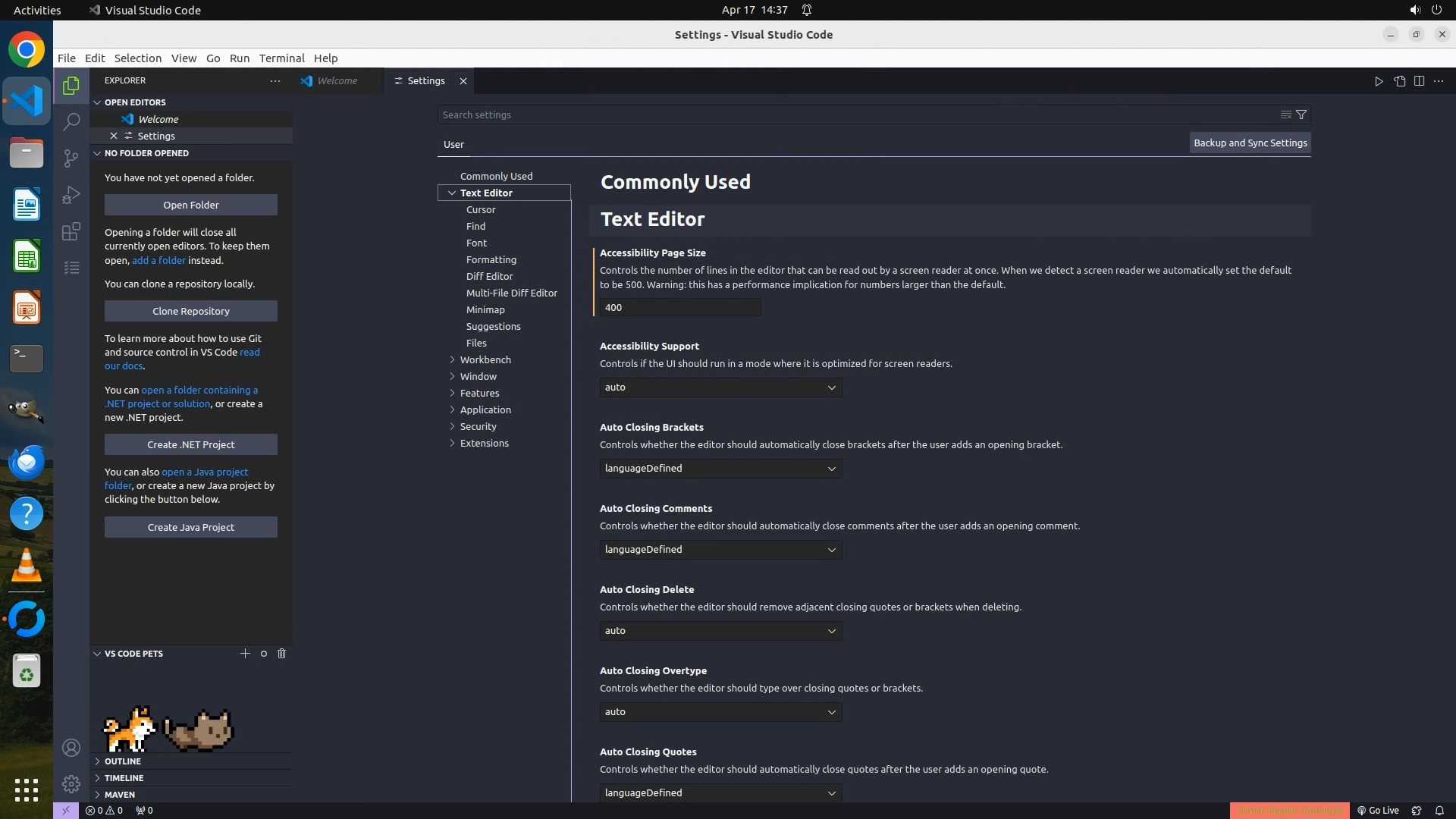Delete pet with trash icon
The width and height of the screenshot is (1456, 819).
(x=281, y=653)
